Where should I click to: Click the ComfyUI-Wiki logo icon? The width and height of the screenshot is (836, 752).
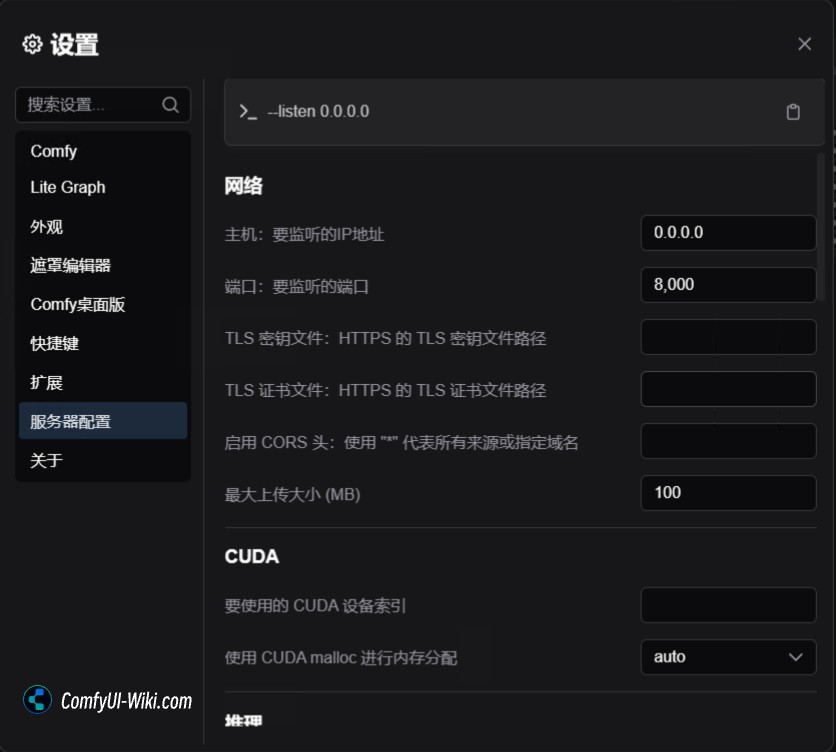[x=38, y=700]
